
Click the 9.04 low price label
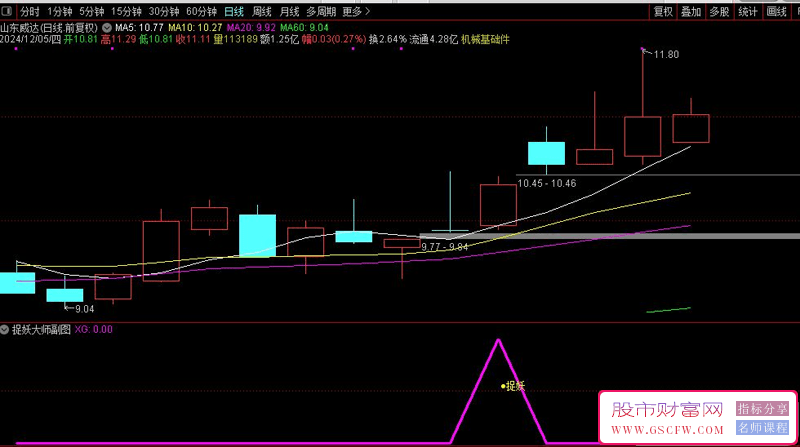[85, 309]
